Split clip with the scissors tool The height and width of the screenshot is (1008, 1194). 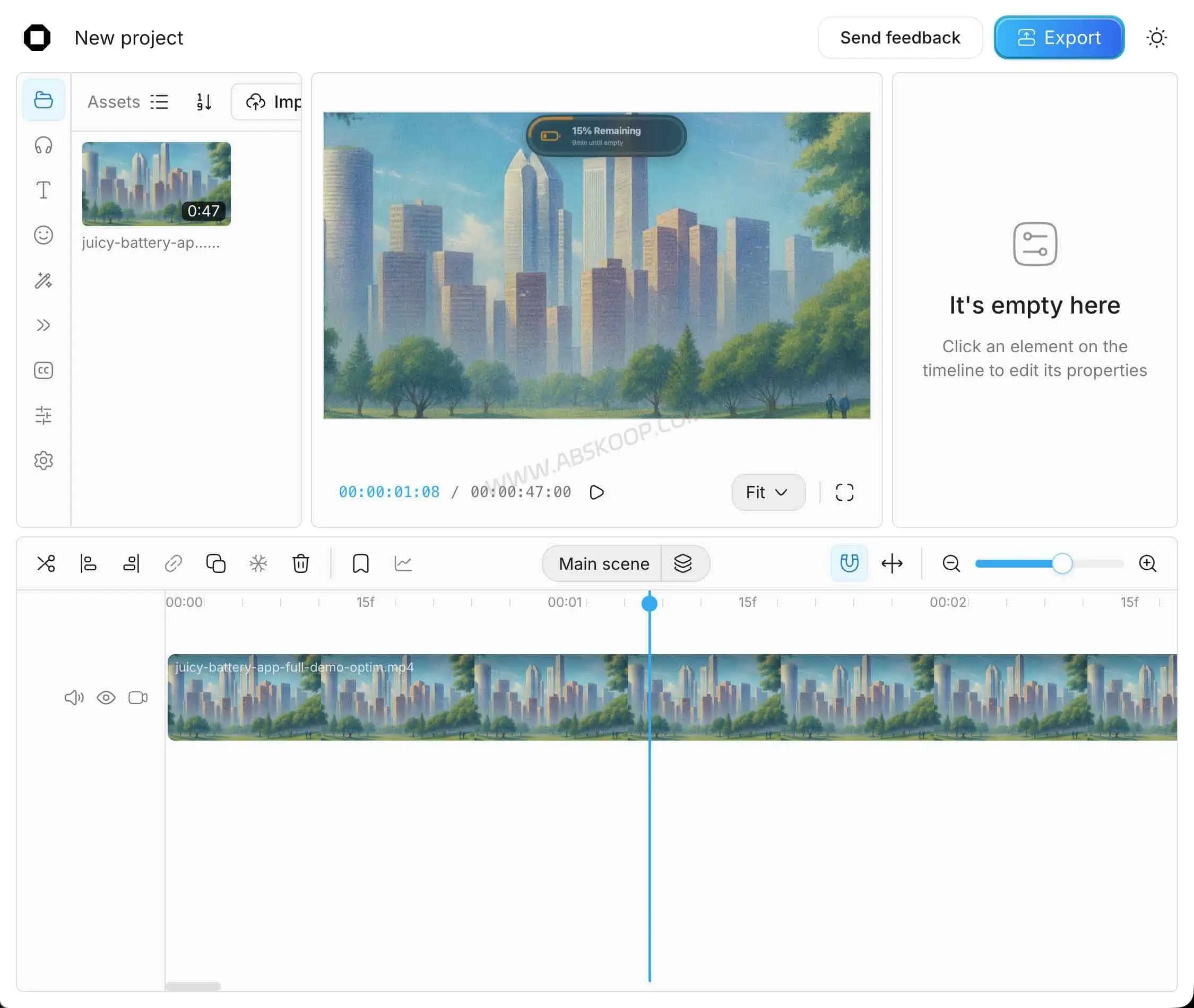[46, 563]
